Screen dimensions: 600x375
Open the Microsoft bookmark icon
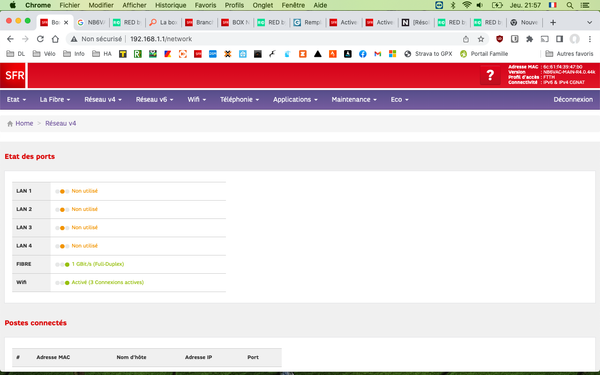392,54
